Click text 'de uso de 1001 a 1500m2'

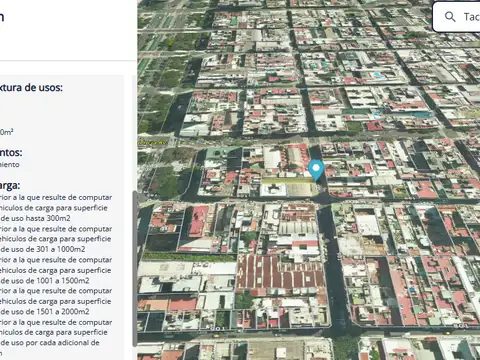click(45, 281)
